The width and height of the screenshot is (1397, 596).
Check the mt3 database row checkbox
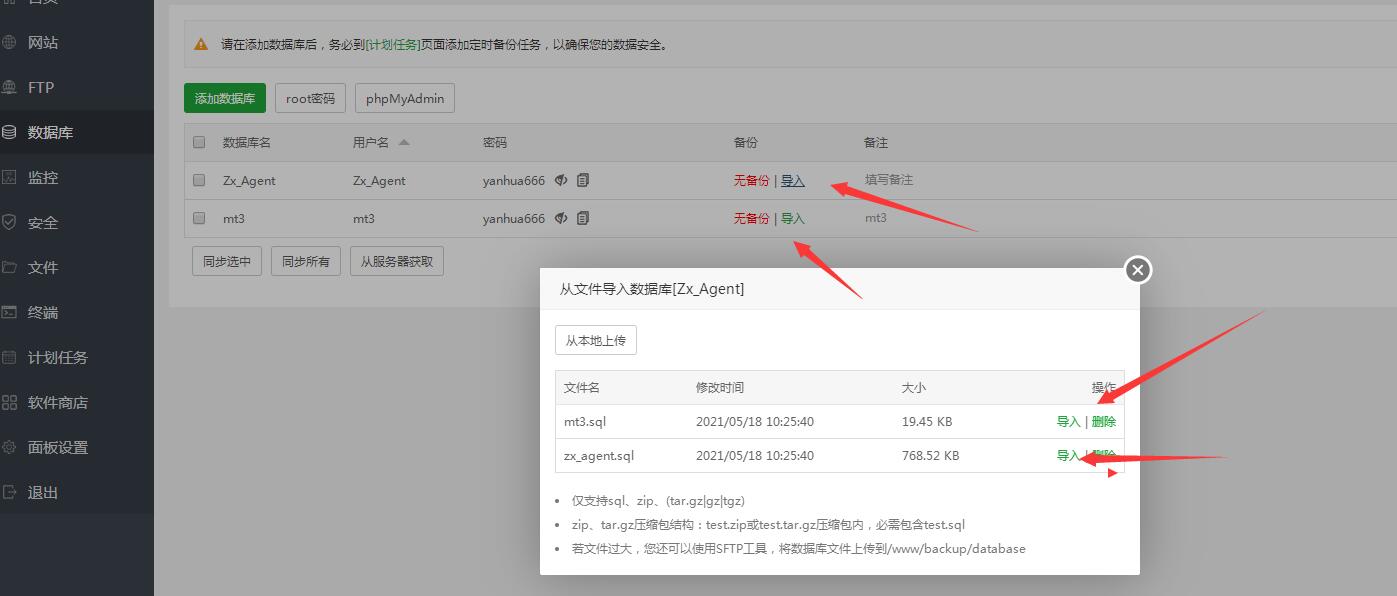pyautogui.click(x=199, y=218)
